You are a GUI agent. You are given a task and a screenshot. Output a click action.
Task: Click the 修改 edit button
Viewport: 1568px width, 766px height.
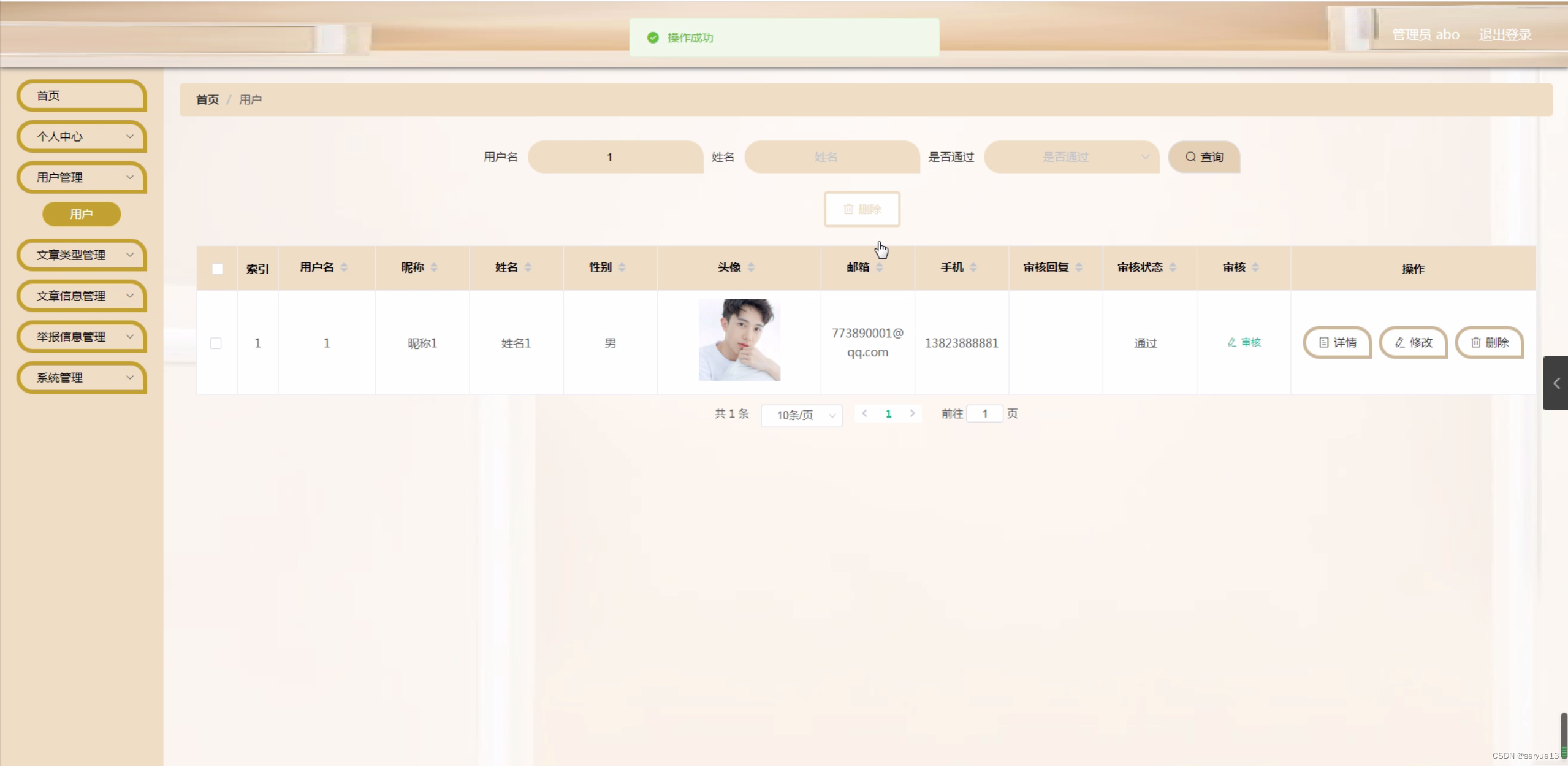pyautogui.click(x=1413, y=342)
